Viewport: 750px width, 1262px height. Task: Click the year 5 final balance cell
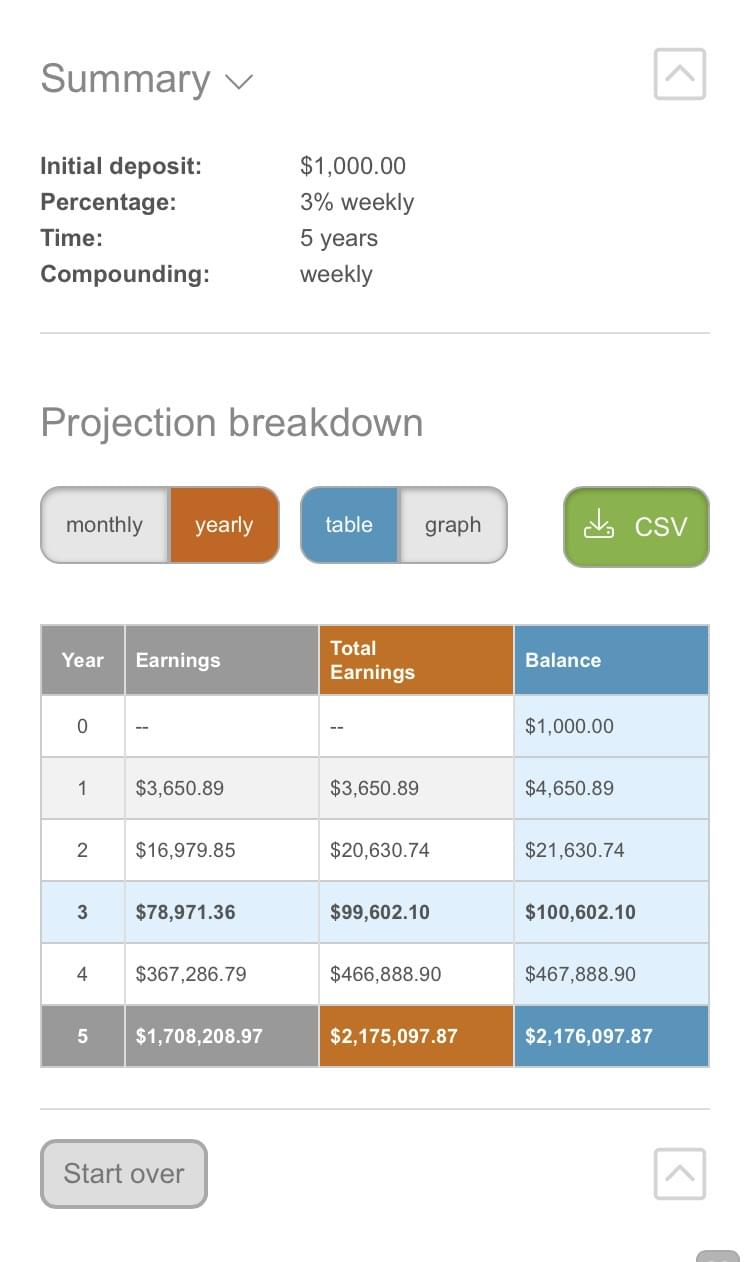611,1036
